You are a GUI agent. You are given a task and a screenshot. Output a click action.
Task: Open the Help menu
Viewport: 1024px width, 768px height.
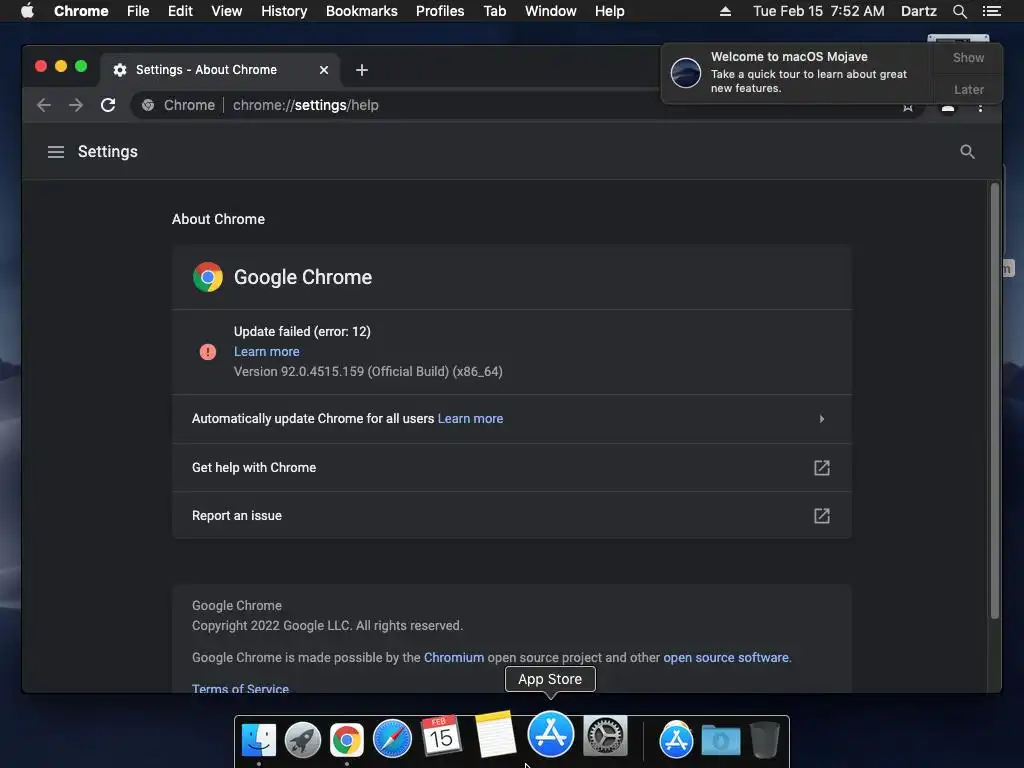tap(609, 11)
